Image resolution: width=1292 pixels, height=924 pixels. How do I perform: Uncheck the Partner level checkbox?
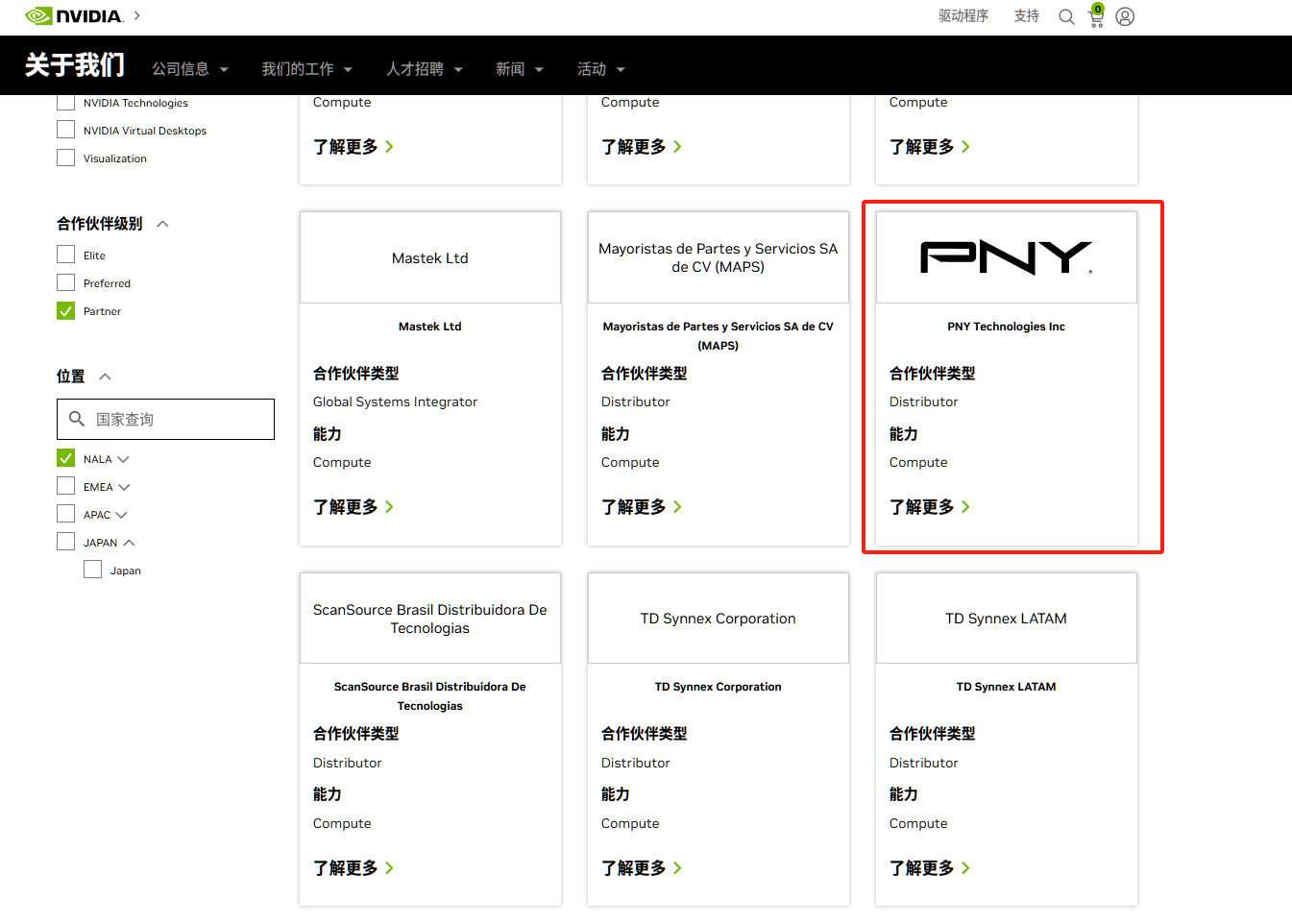65,310
